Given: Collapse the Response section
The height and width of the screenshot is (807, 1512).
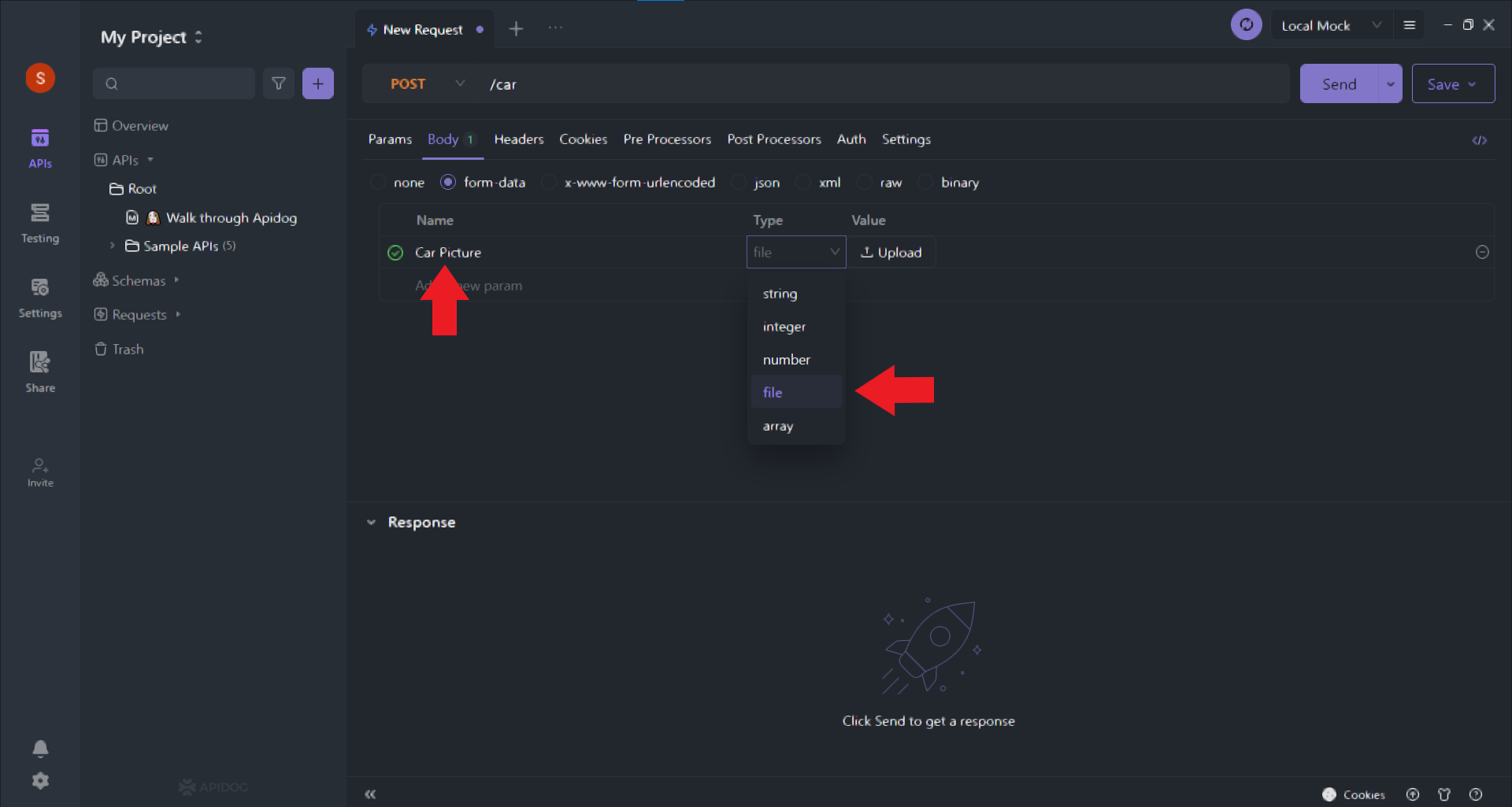Looking at the screenshot, I should tap(371, 522).
